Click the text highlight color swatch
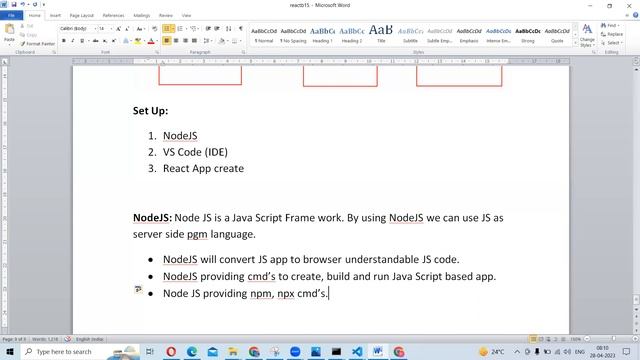The width and height of the screenshot is (640, 360). coord(138,41)
